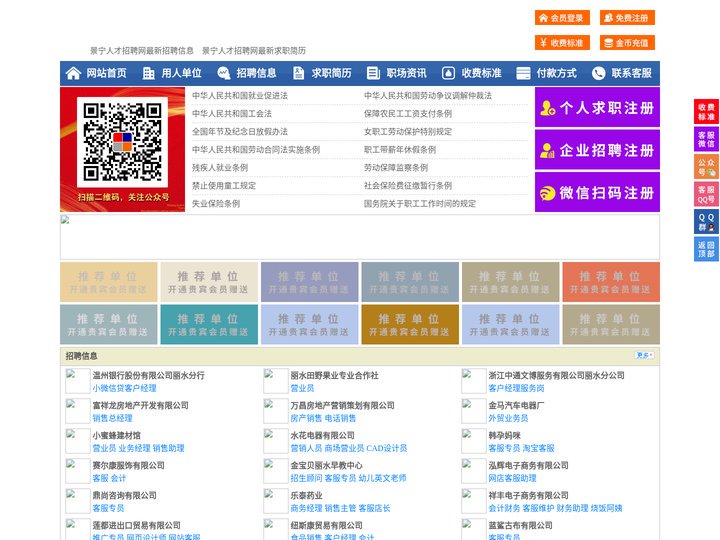Click logo thumbnail beside 金马汽车电器厂
The width and height of the screenshot is (720, 540).
(x=473, y=411)
